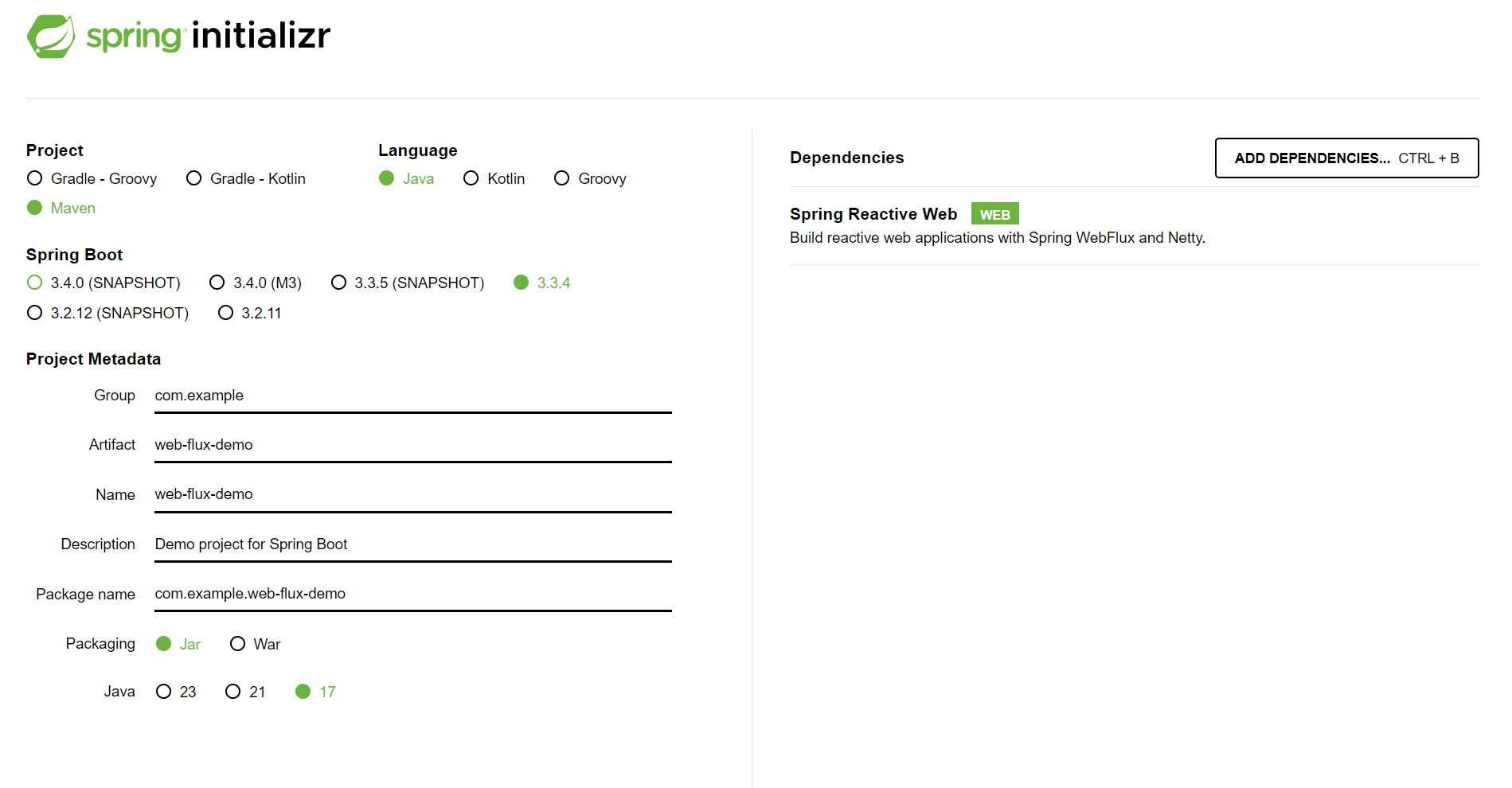Open the Add Dependencies dialog
Screen dimensions: 1512x788
[1346, 158]
